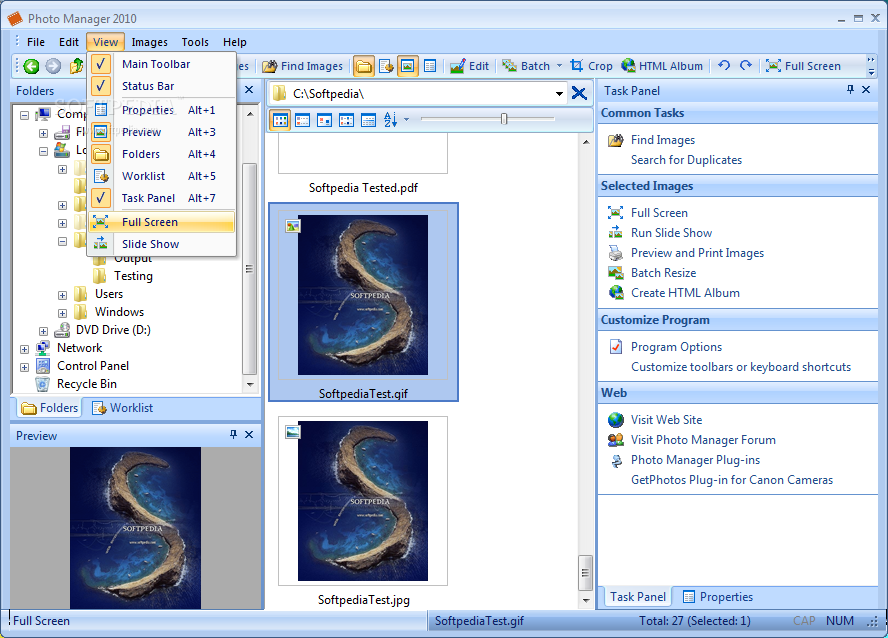Expand the Windows folder node
888x638 pixels.
[62, 313]
